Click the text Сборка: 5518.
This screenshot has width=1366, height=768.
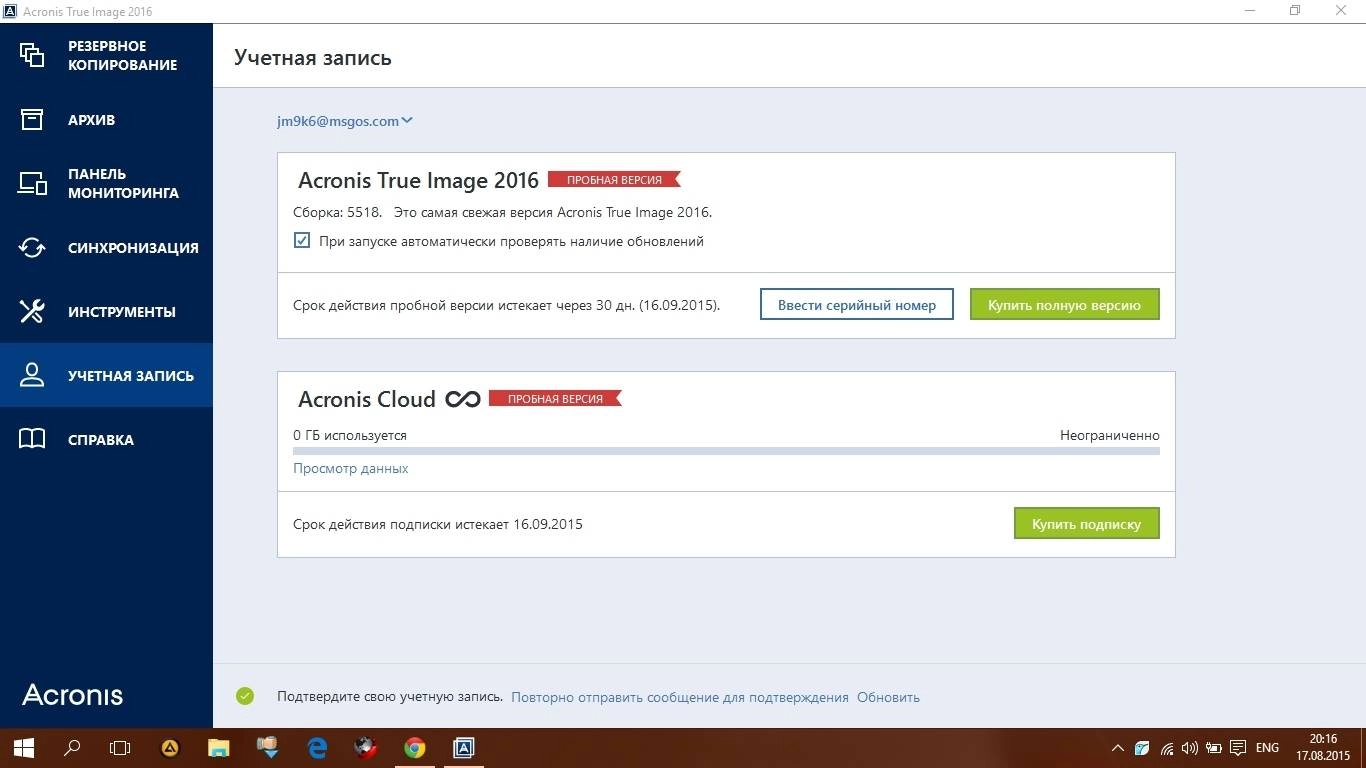pos(338,212)
